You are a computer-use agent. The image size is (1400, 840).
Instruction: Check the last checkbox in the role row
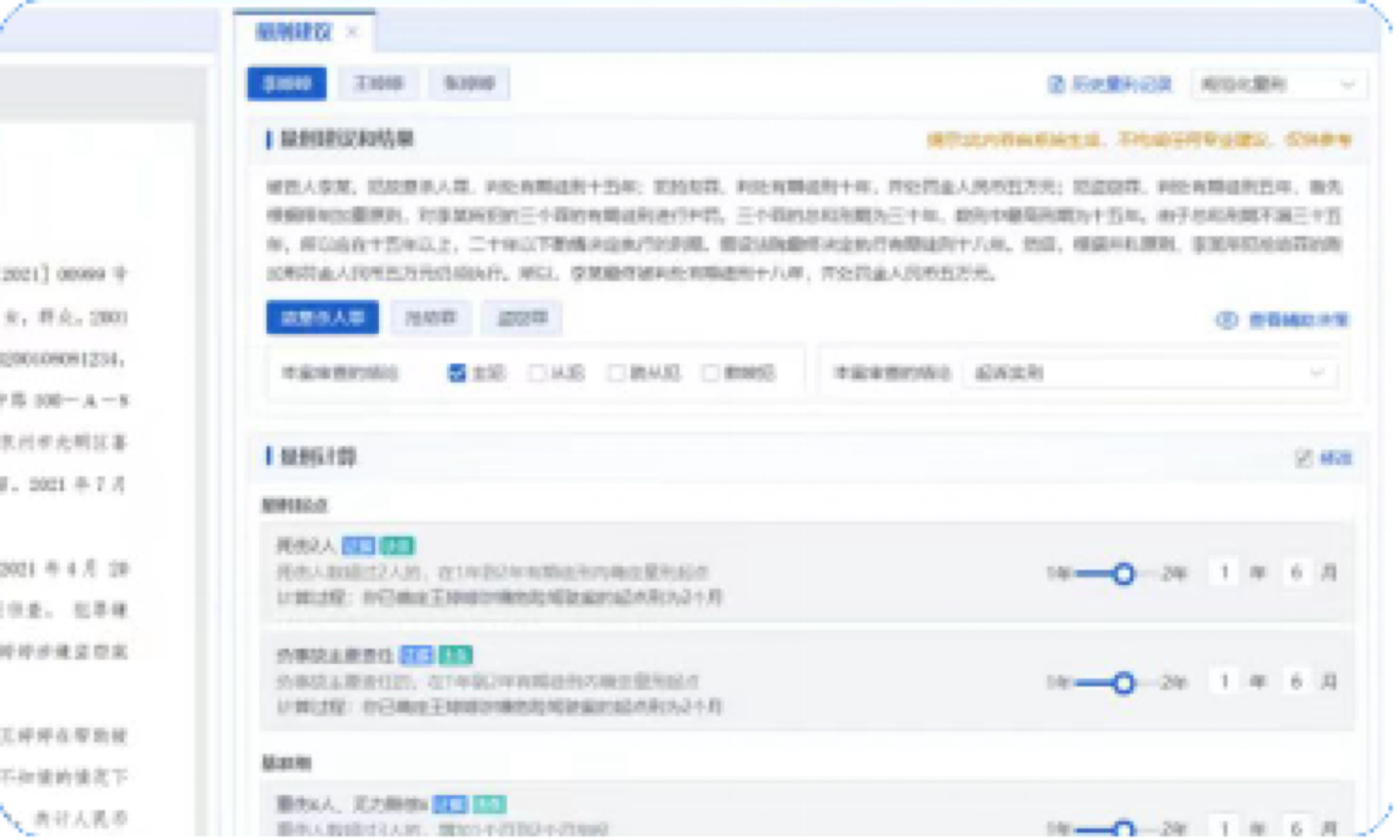point(711,373)
